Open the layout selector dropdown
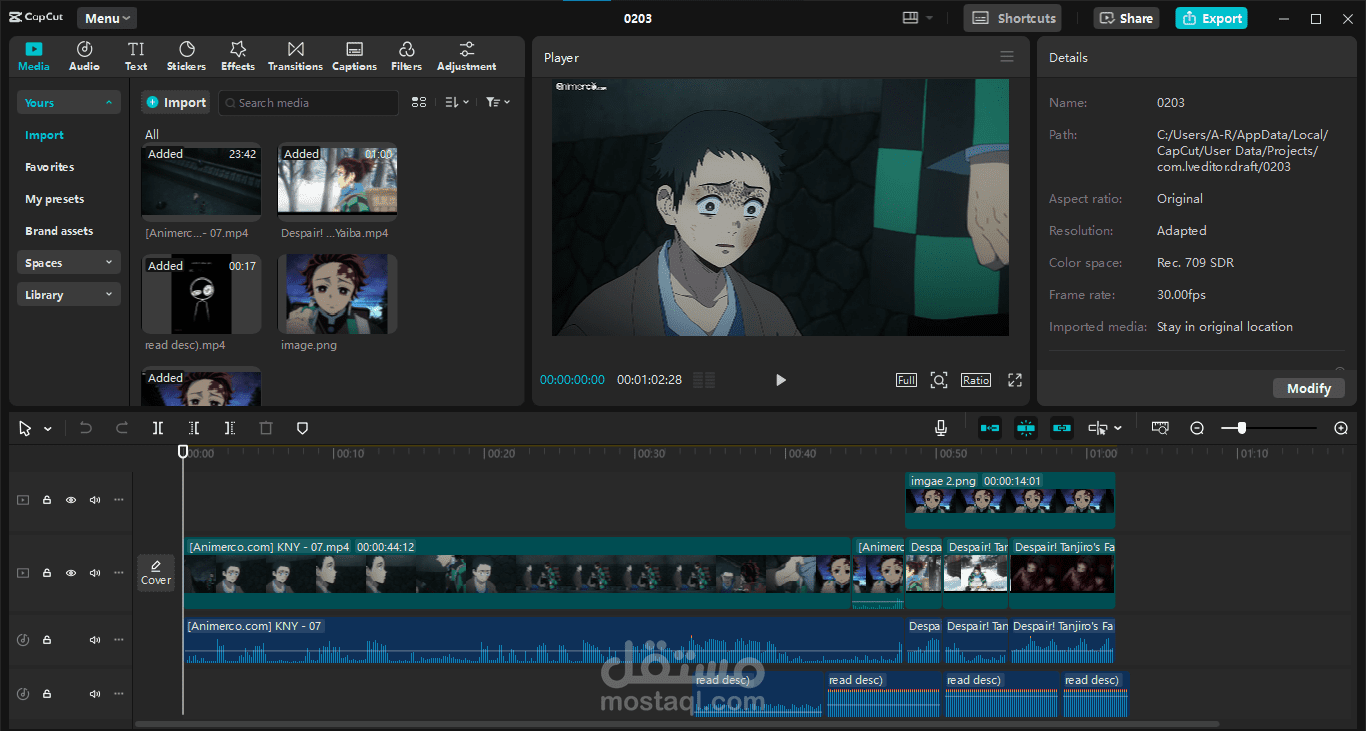The width and height of the screenshot is (1366, 731). click(917, 18)
